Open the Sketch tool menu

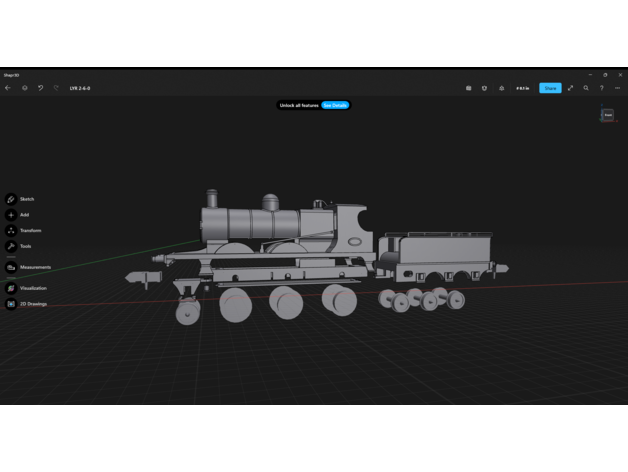pyautogui.click(x=11, y=199)
